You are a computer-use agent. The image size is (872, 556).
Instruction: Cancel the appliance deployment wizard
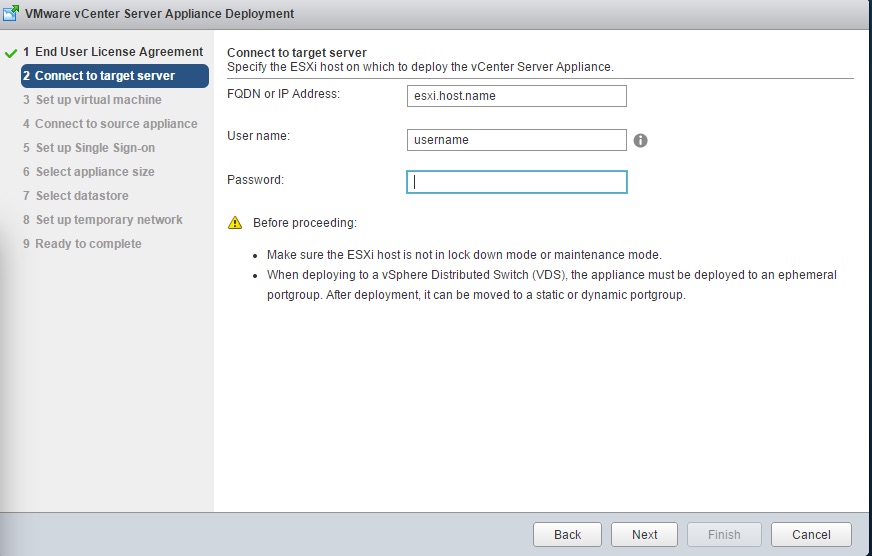click(810, 534)
